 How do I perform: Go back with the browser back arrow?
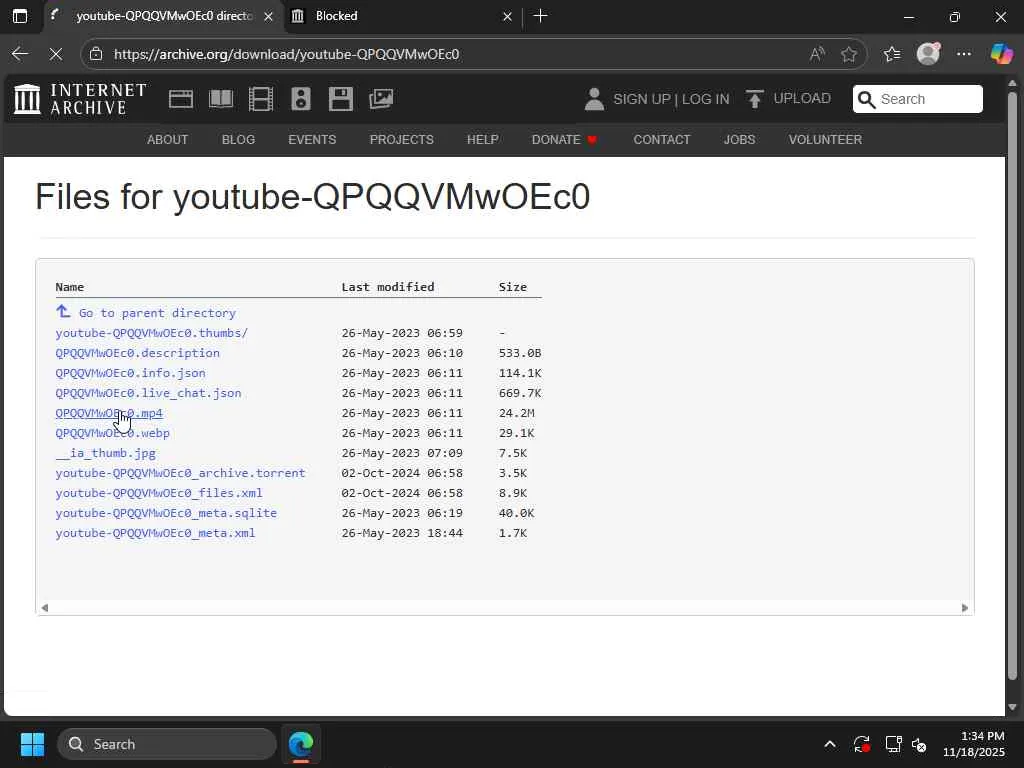pos(20,54)
